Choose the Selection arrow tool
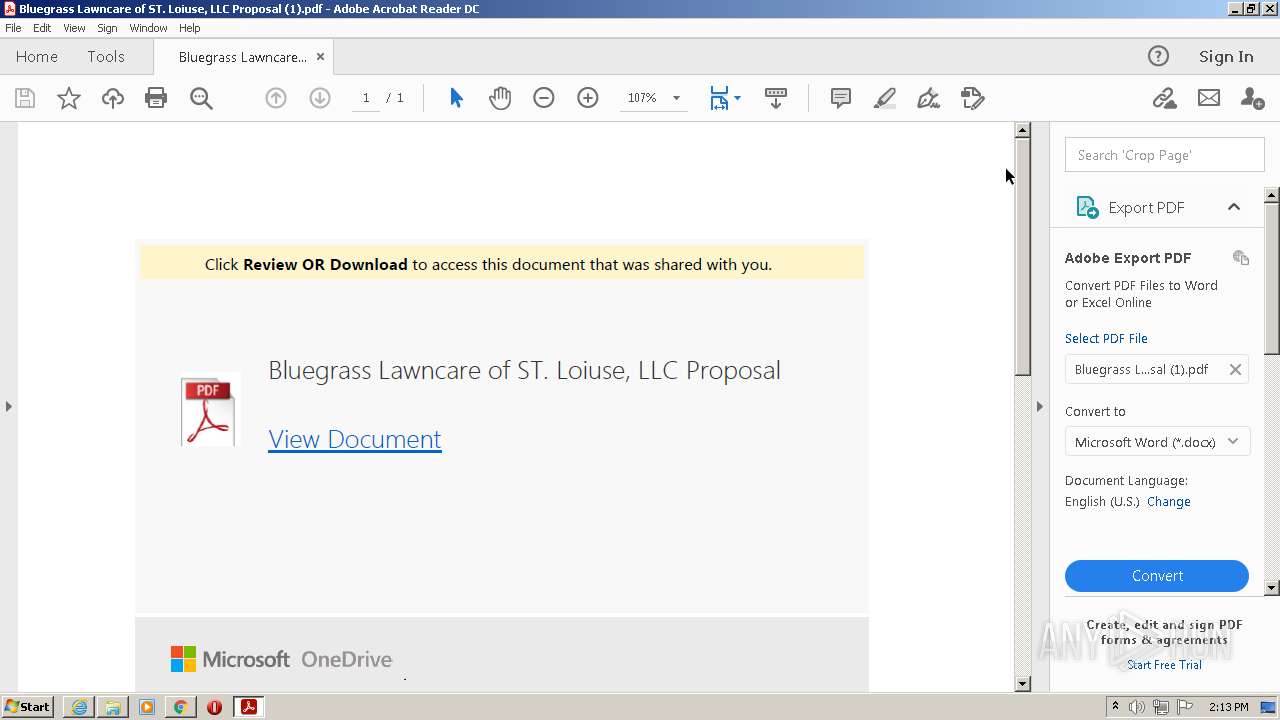This screenshot has width=1280, height=720. tap(456, 98)
